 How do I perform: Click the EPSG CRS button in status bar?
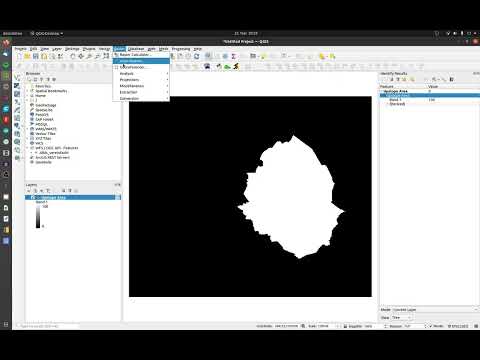pyautogui.click(x=459, y=326)
